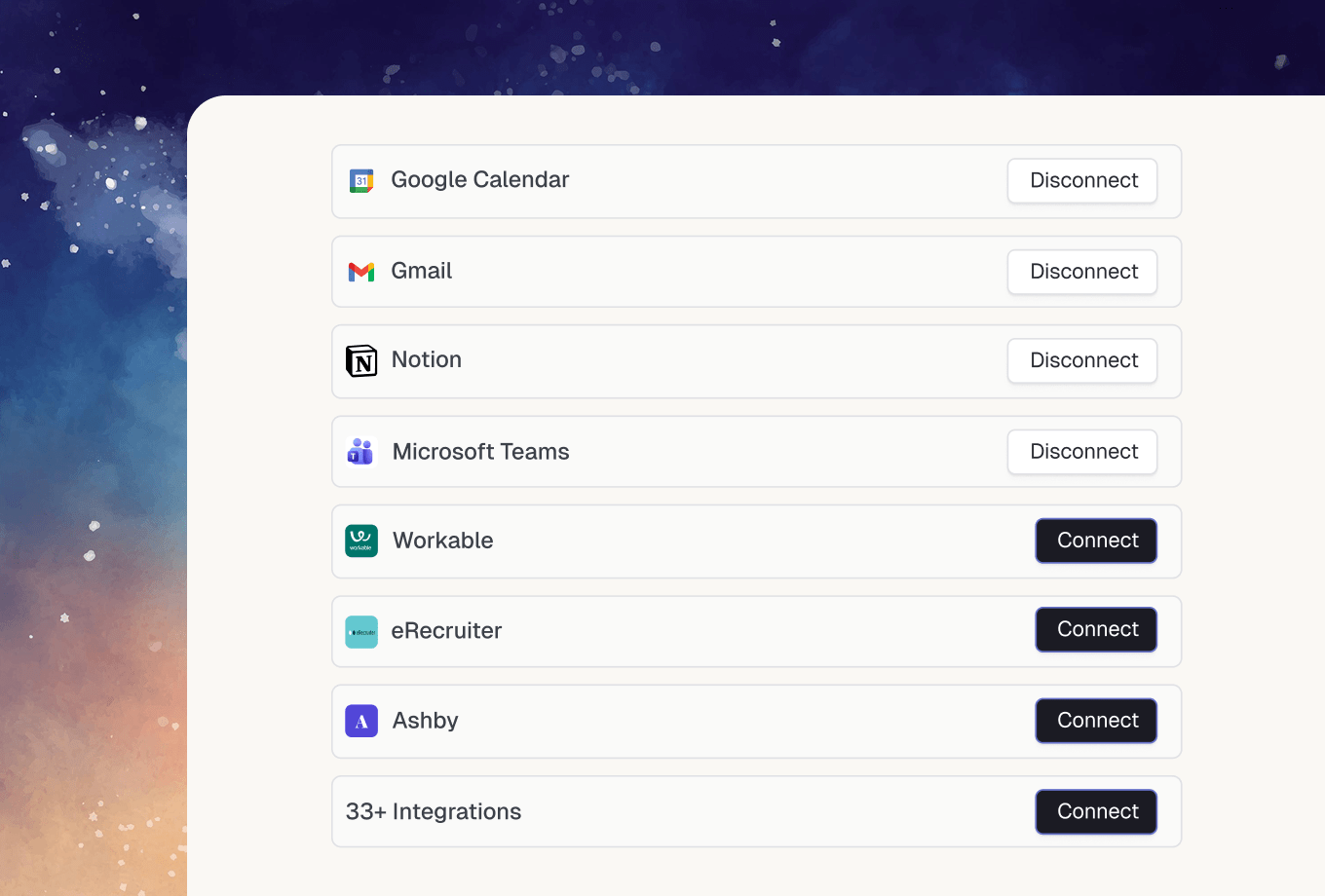Click the purple Ashby icon
The height and width of the screenshot is (896, 1325).
(361, 721)
